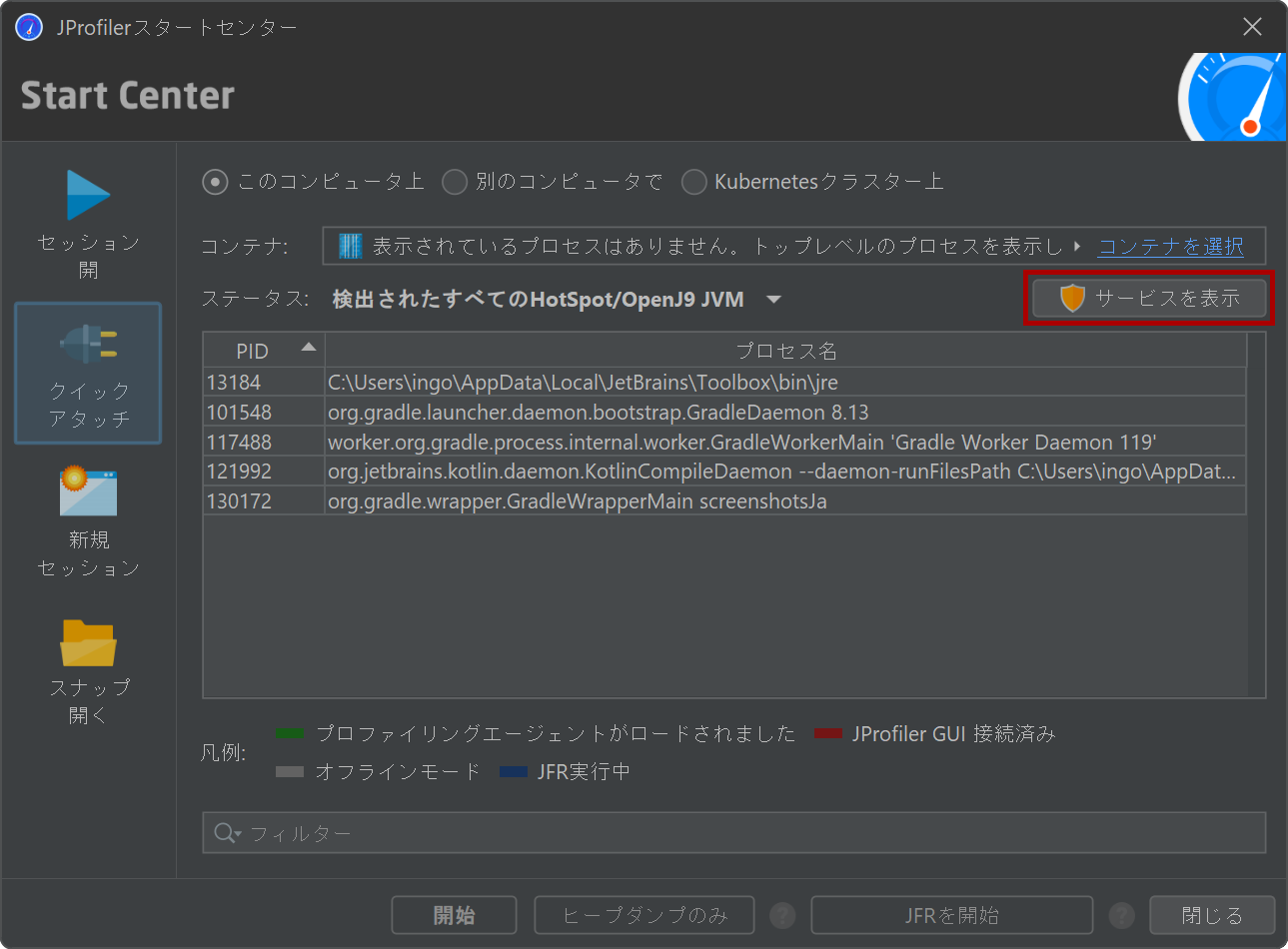Select Kubernetesクラスター上 radio button
Image resolution: width=1288 pixels, height=949 pixels.
coord(693,182)
